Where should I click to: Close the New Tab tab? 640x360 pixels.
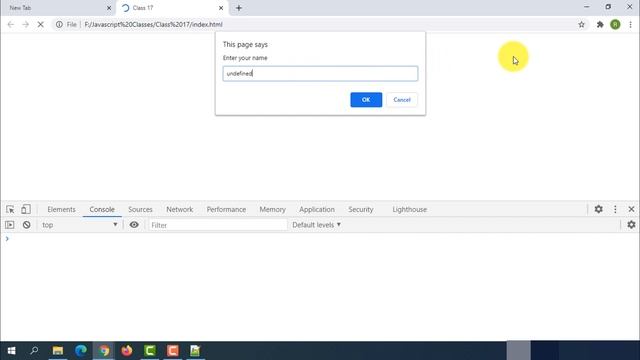point(109,8)
